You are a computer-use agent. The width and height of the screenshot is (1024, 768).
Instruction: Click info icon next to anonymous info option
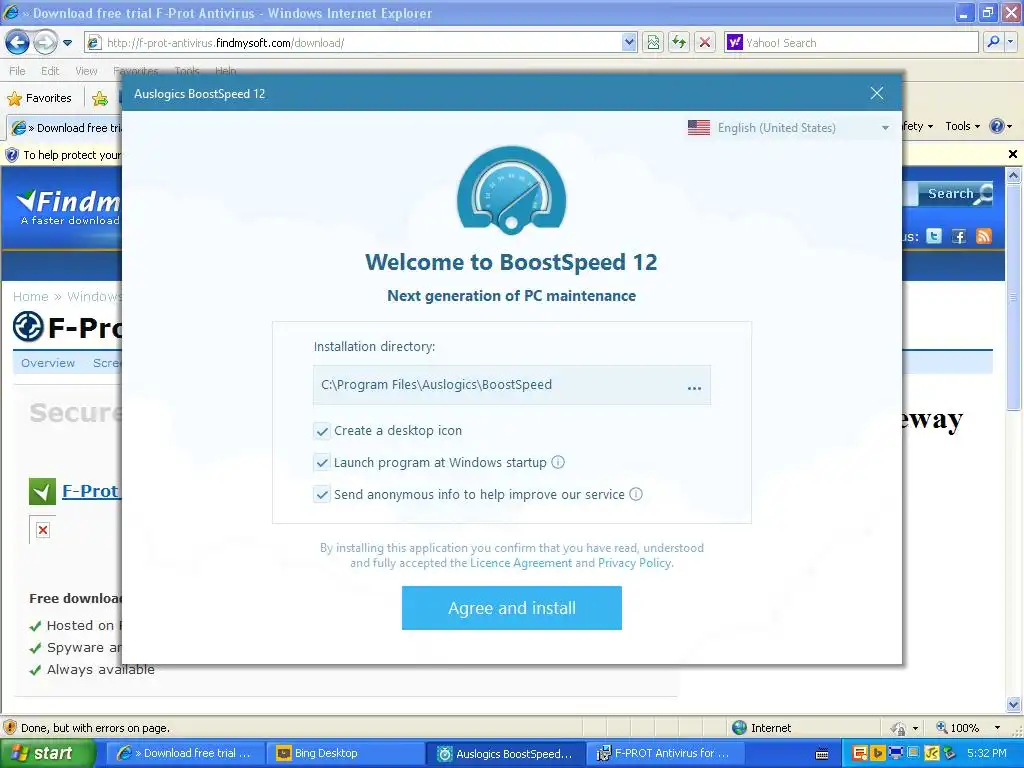635,494
